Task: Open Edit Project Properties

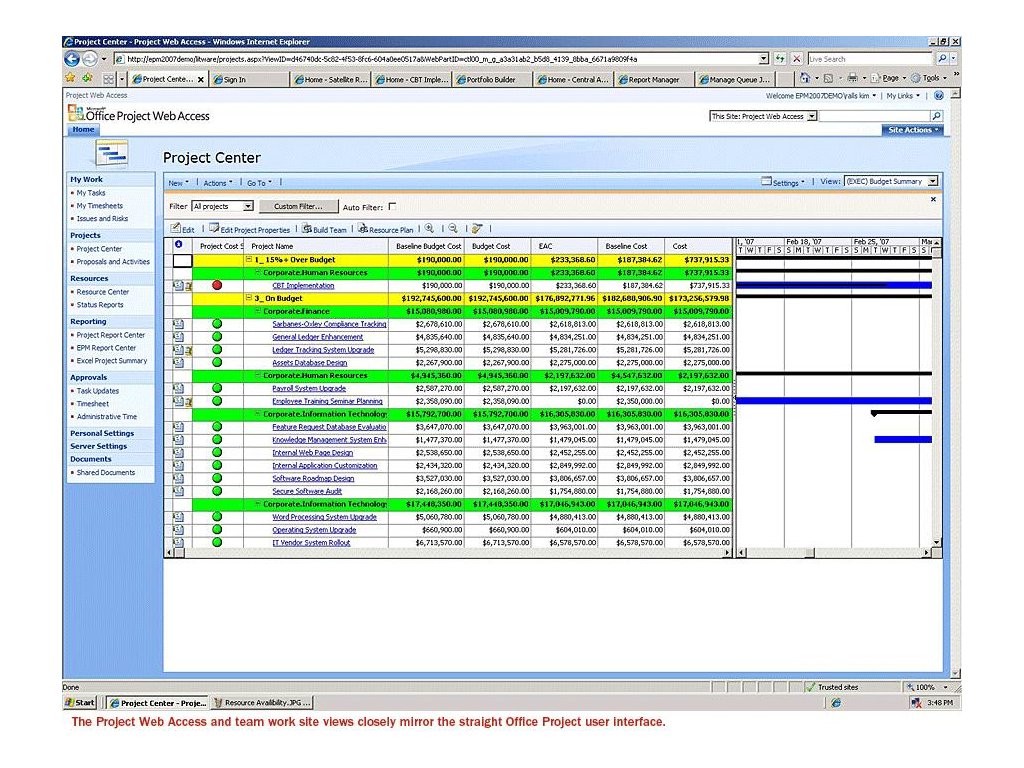Action: [249, 229]
